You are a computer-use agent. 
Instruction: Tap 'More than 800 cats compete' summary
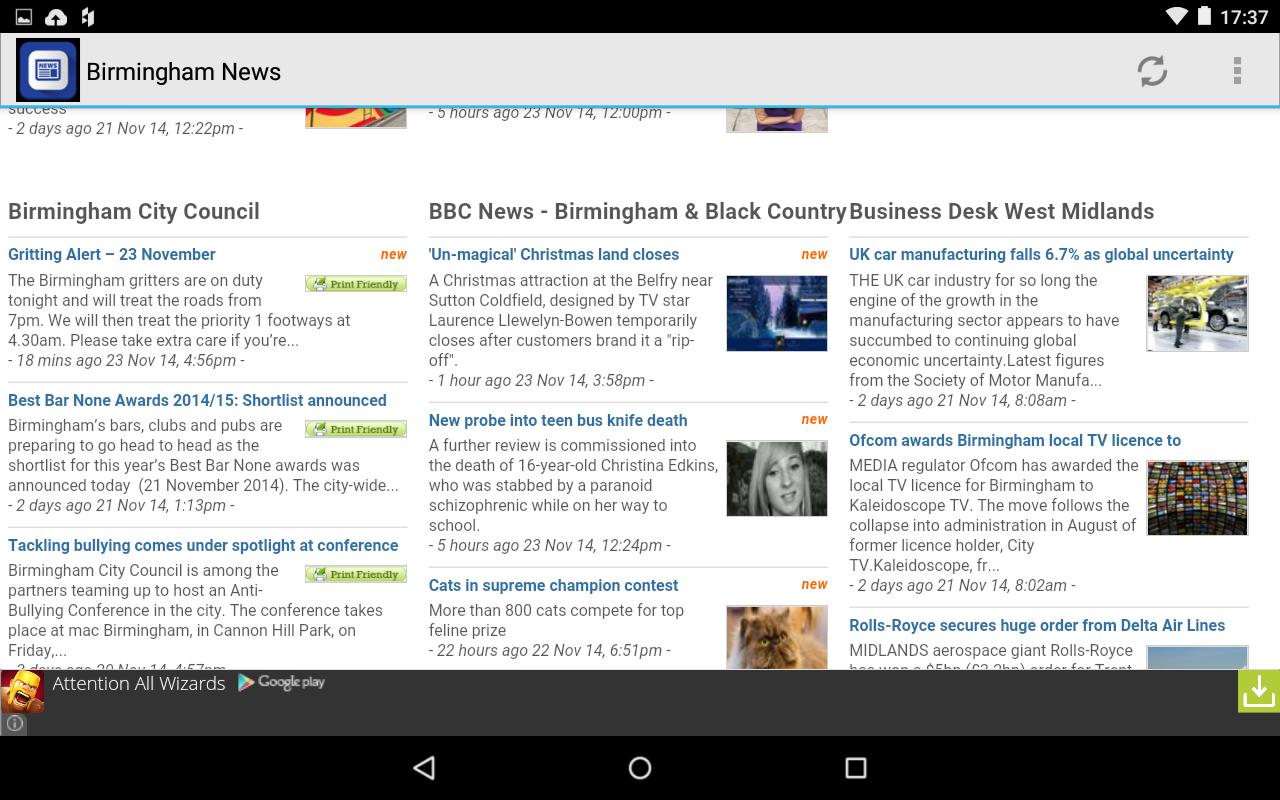click(556, 620)
